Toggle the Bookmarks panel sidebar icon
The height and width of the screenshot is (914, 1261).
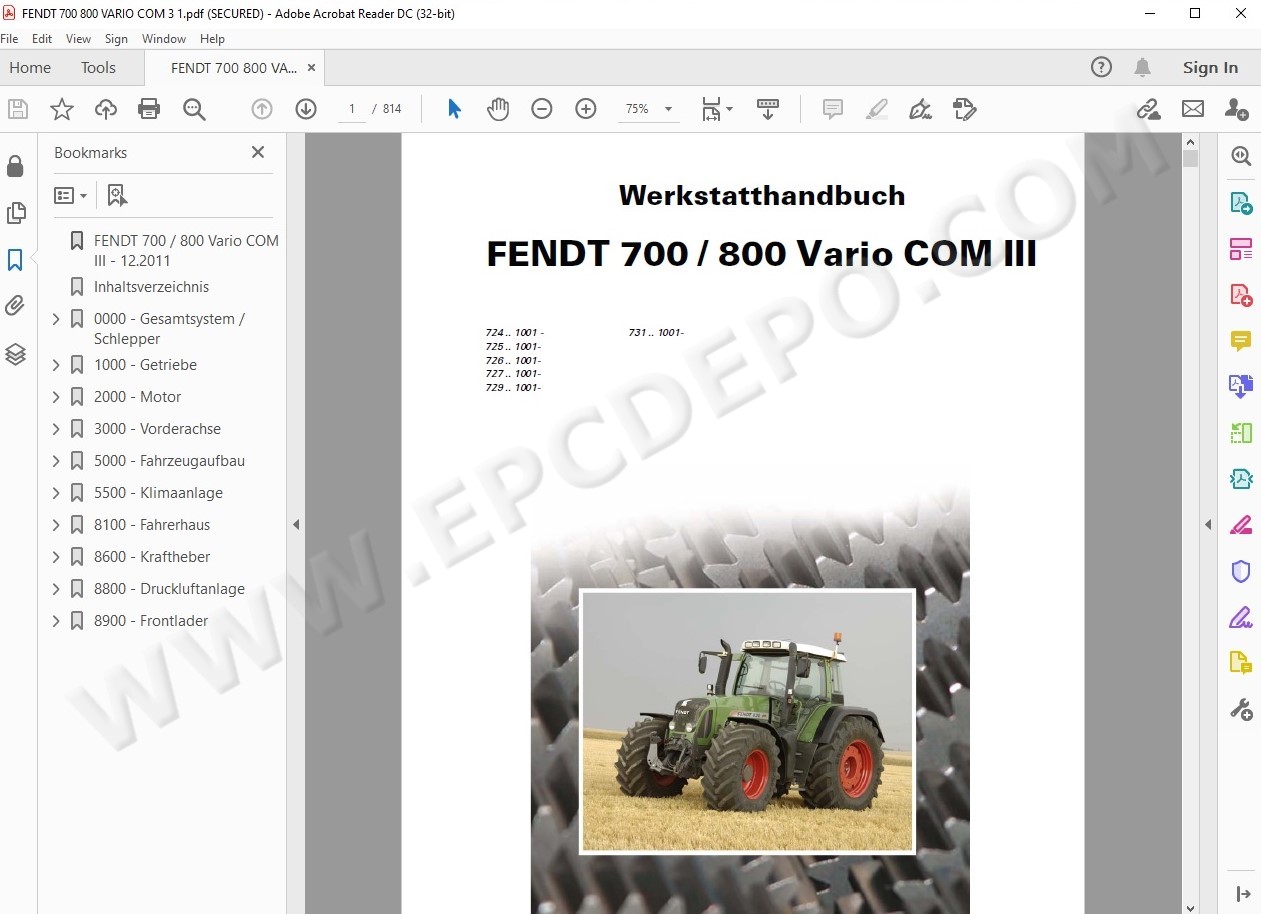(15, 260)
